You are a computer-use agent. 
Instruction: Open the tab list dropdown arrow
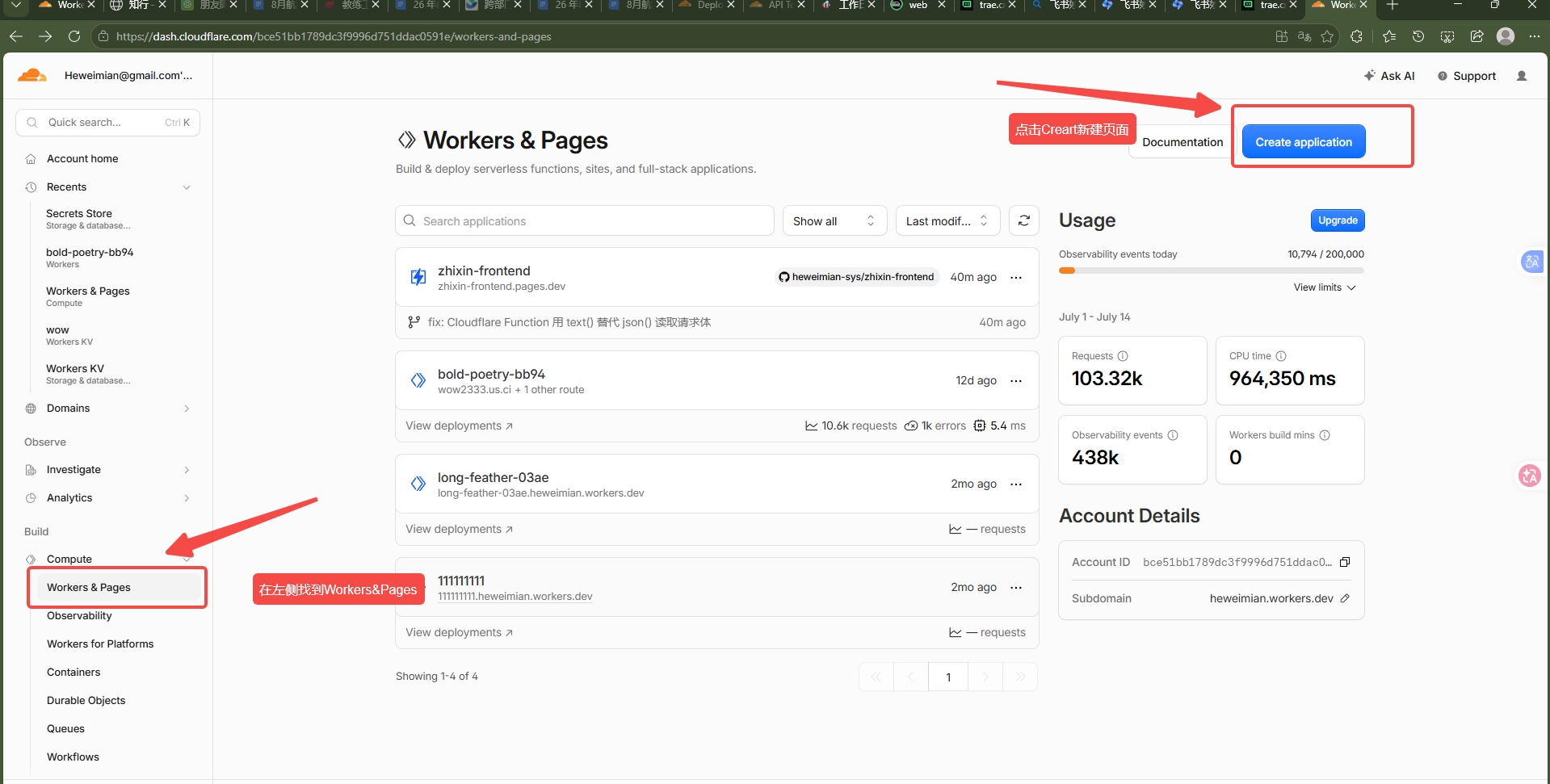pyautogui.click(x=15, y=5)
